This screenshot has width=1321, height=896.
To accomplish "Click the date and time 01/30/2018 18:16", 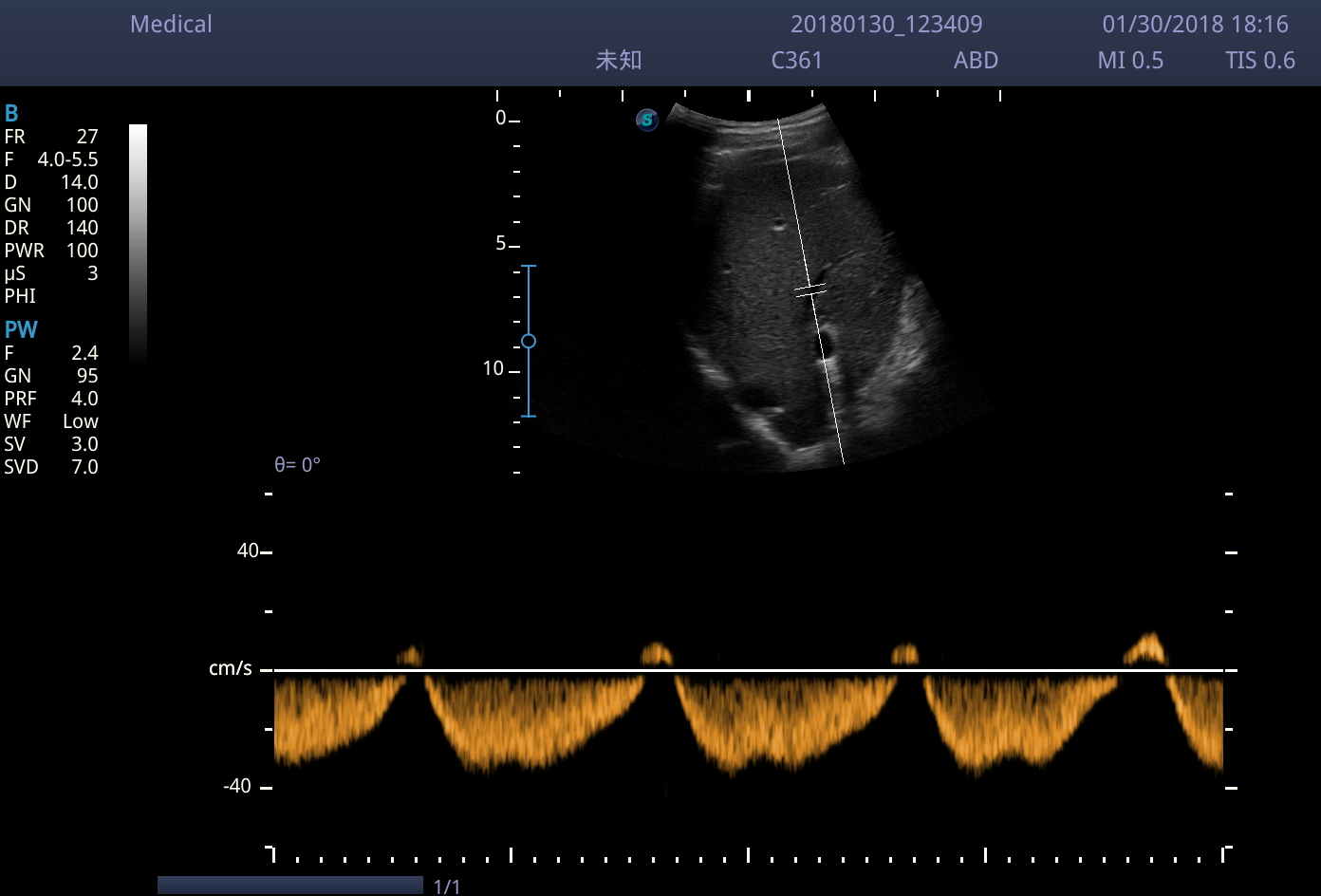I will click(x=1195, y=25).
